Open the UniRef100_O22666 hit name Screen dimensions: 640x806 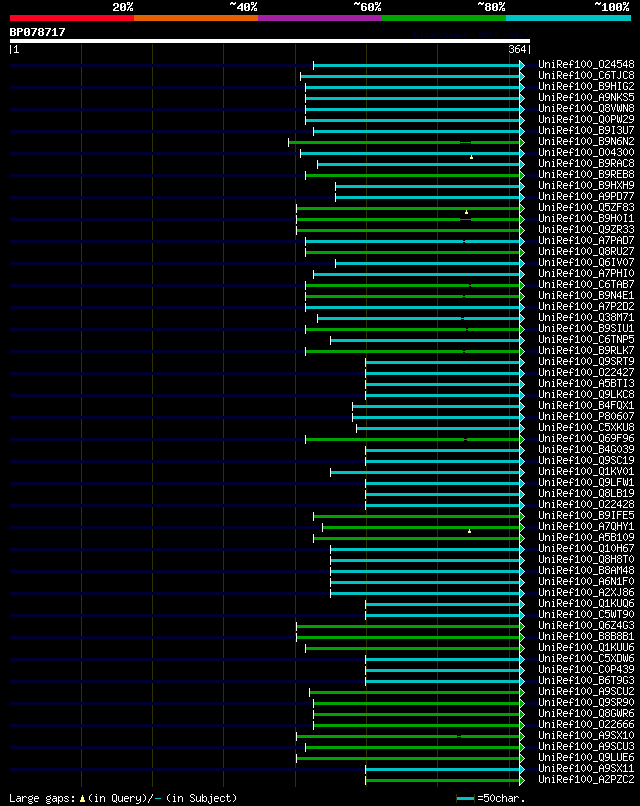(586, 724)
